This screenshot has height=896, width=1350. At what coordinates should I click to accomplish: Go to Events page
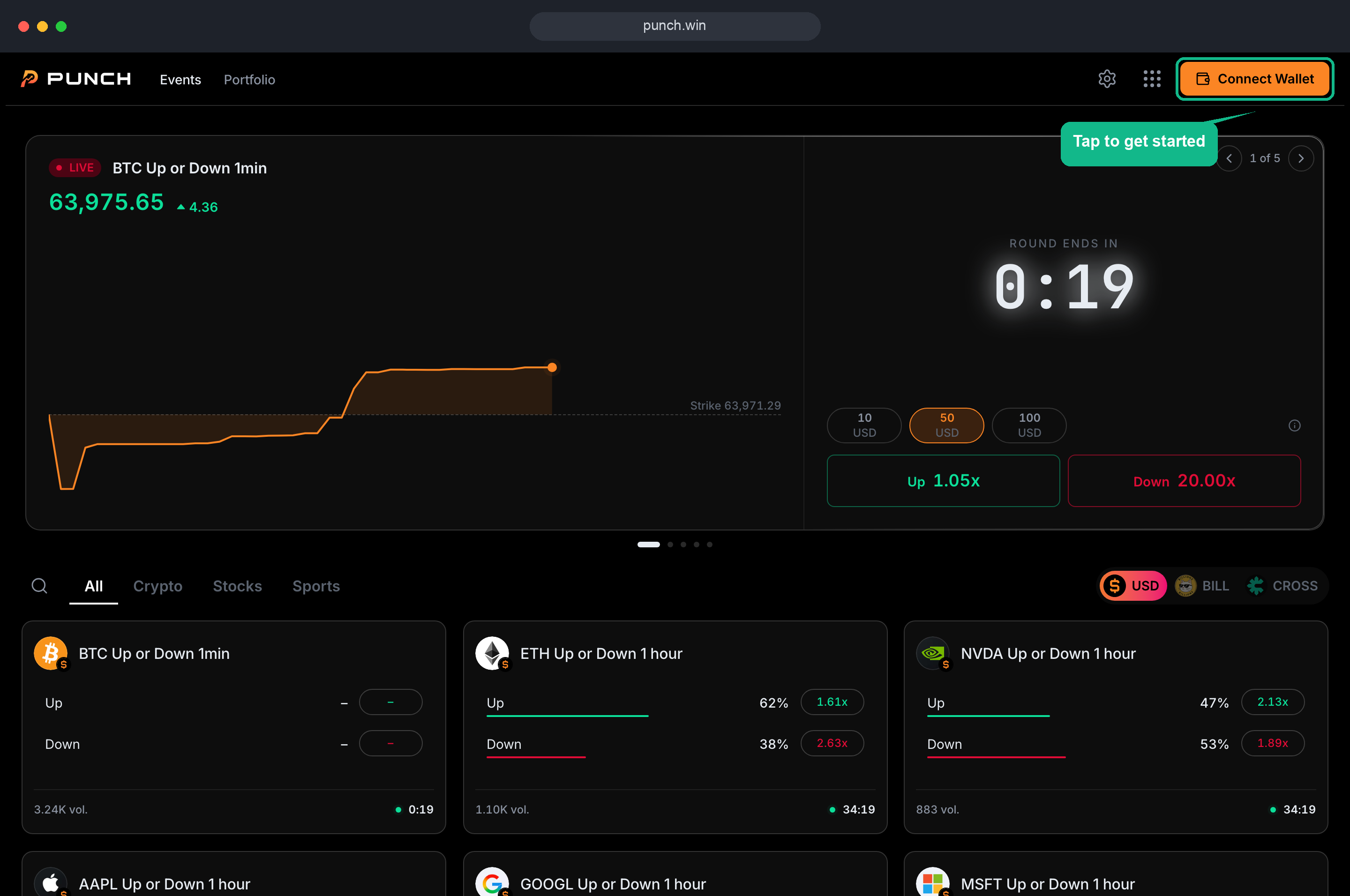tap(180, 79)
